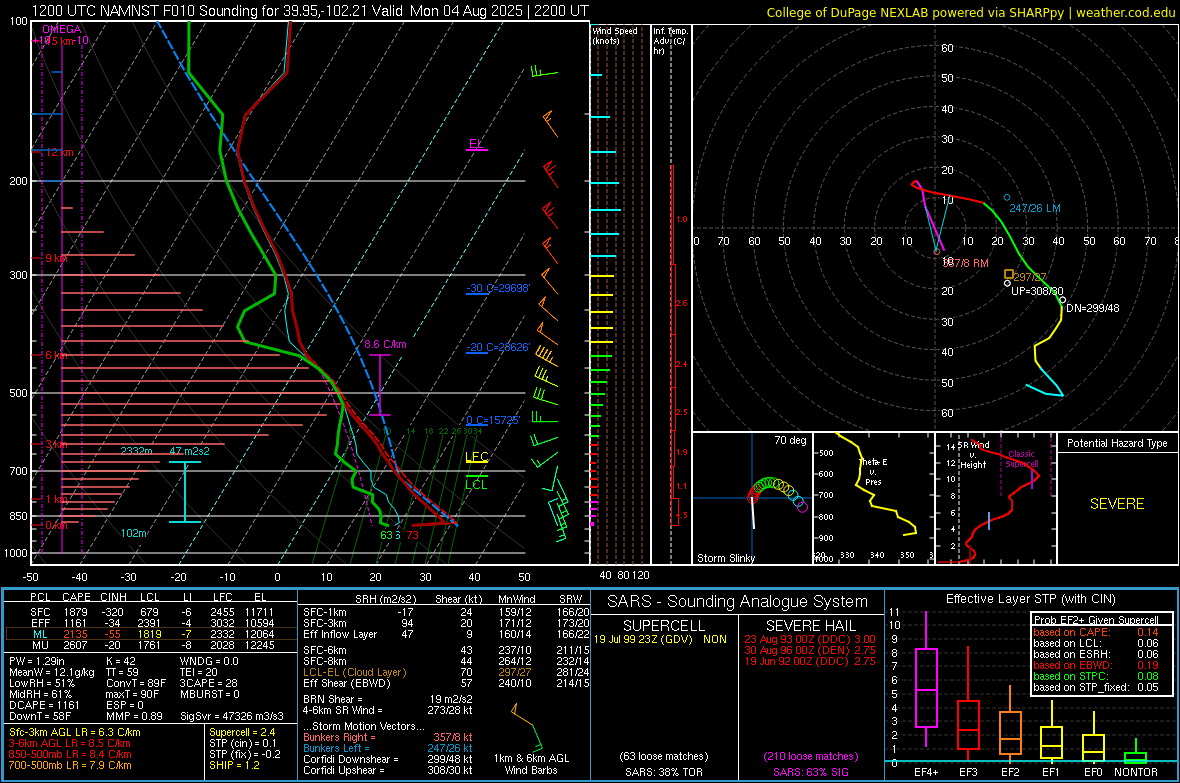Select the based on CAPE probability row
Image resolution: width=1180 pixels, height=783 pixels.
click(x=1096, y=632)
